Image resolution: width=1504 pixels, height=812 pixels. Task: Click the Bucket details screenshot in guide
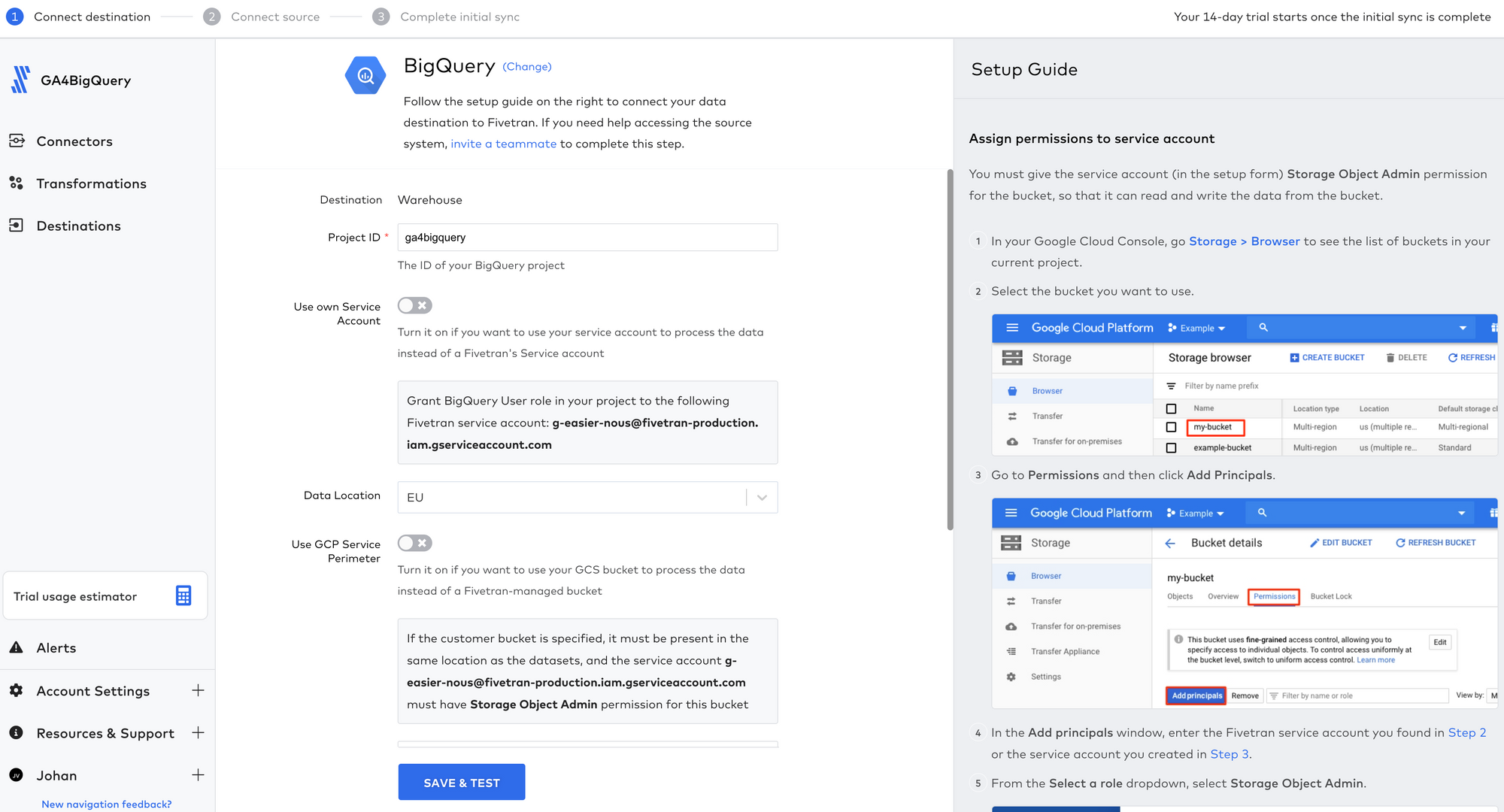pos(1245,603)
